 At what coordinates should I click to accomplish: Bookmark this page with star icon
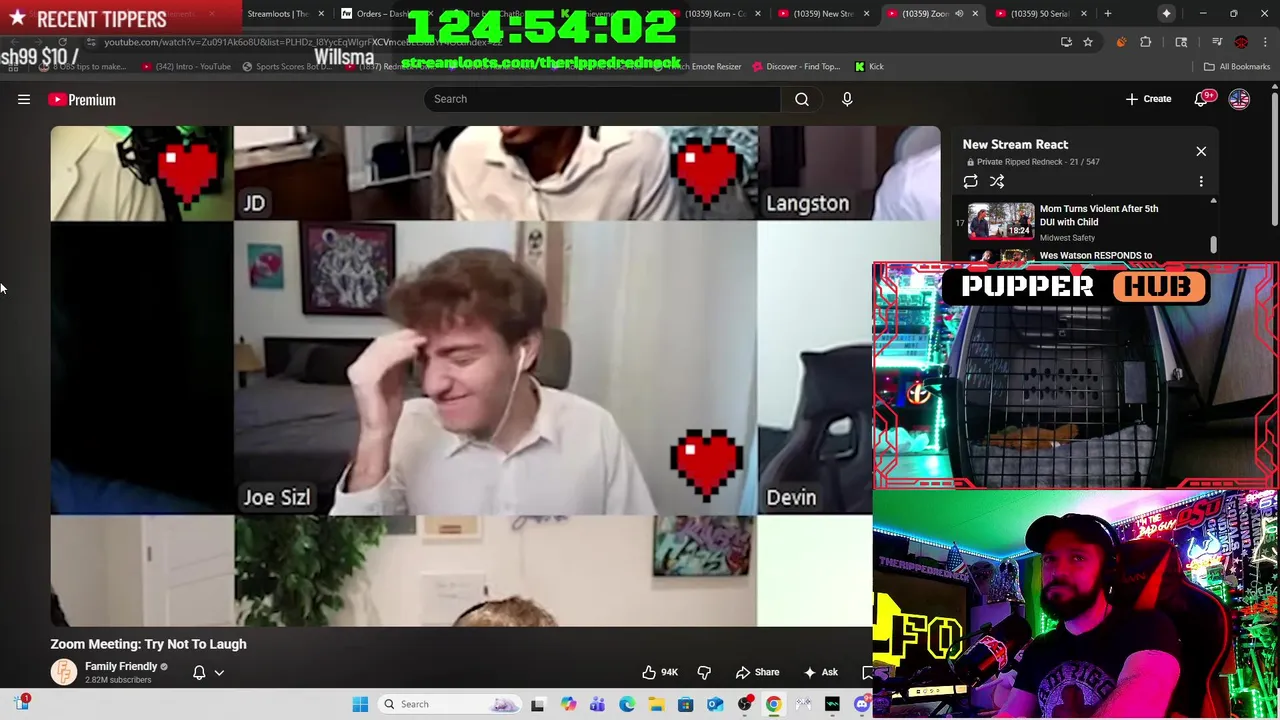[1088, 42]
